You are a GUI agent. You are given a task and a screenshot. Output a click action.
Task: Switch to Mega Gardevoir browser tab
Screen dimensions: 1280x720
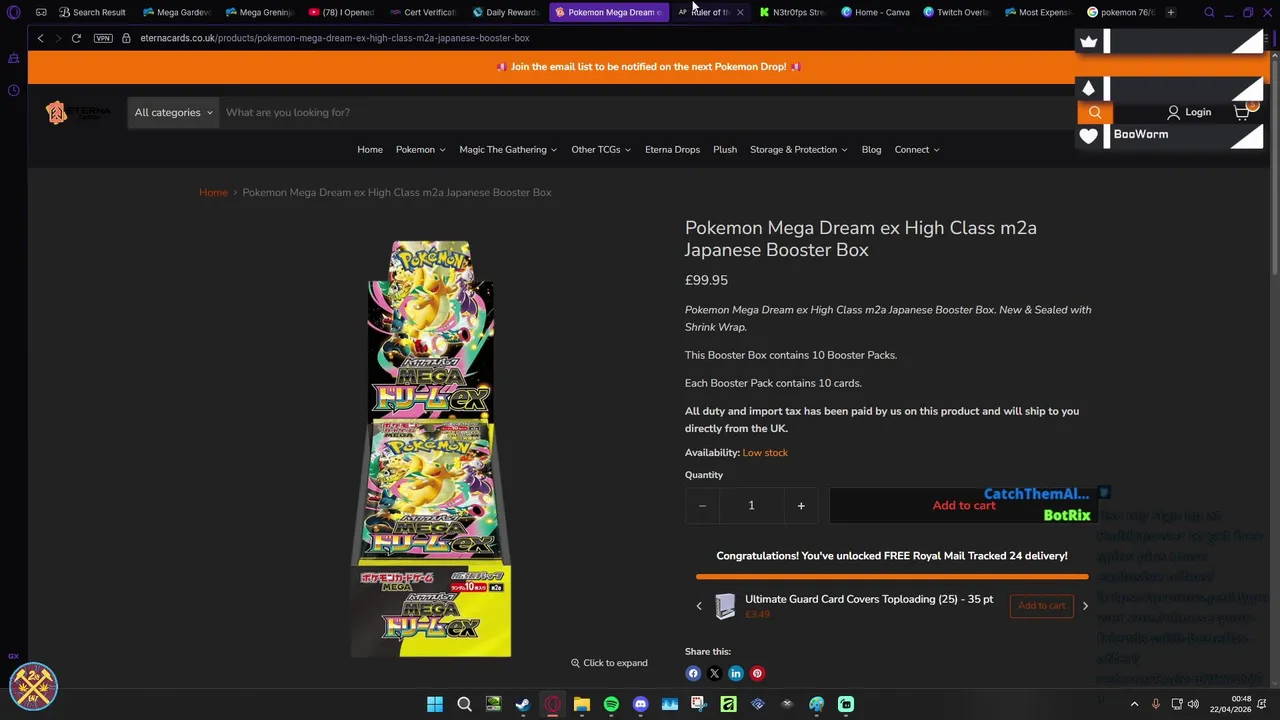(176, 12)
